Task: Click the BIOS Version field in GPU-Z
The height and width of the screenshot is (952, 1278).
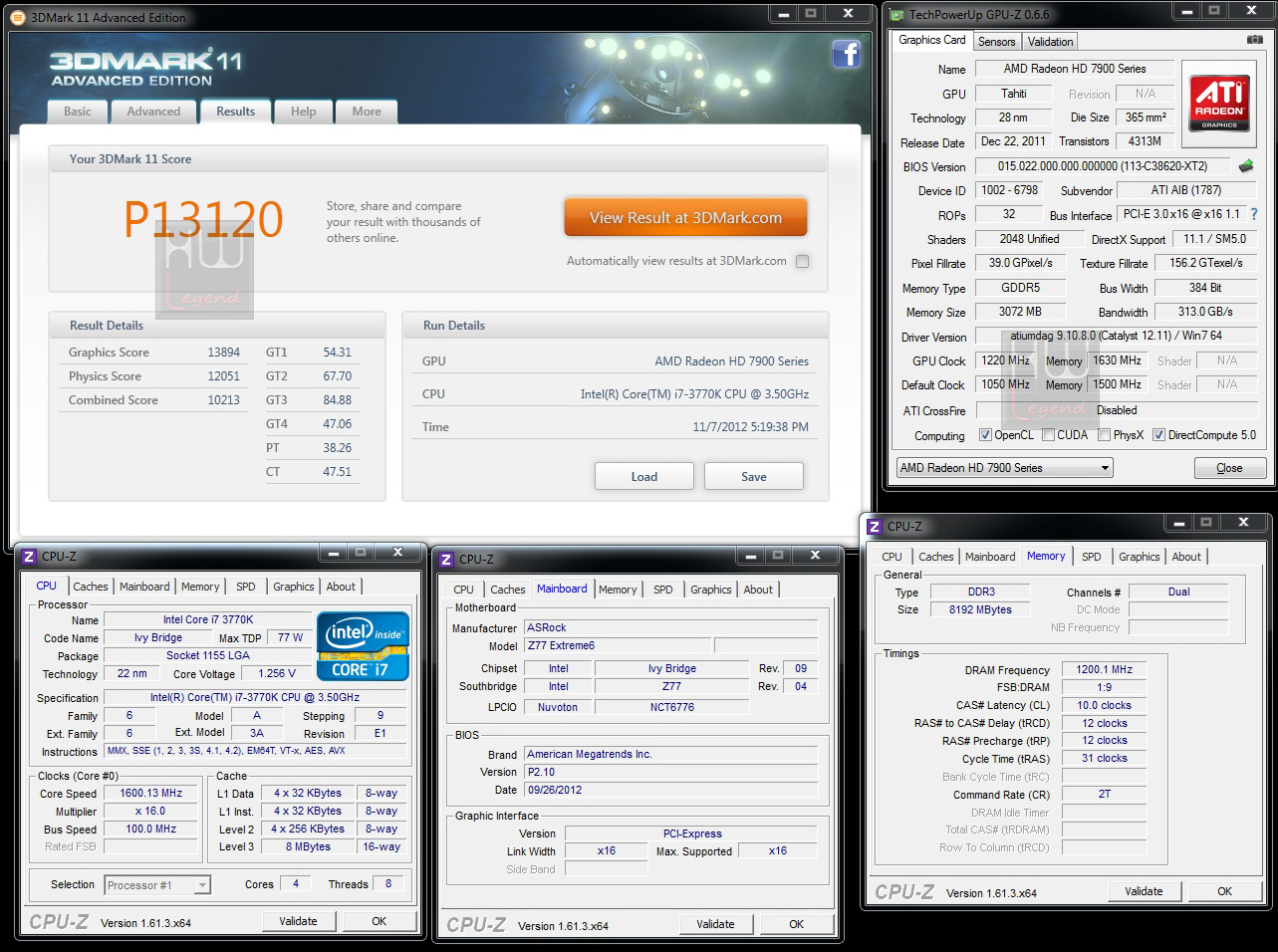Action: click(1103, 166)
